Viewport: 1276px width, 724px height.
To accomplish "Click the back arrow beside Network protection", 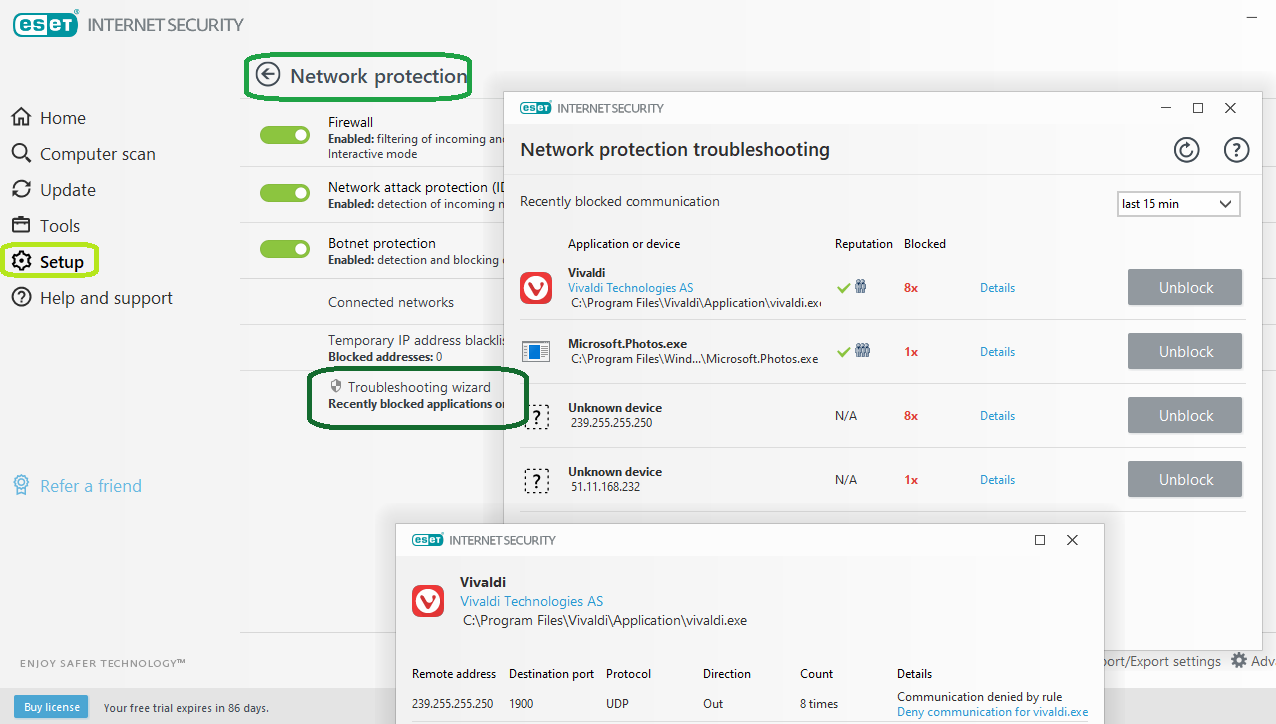I will [x=268, y=75].
